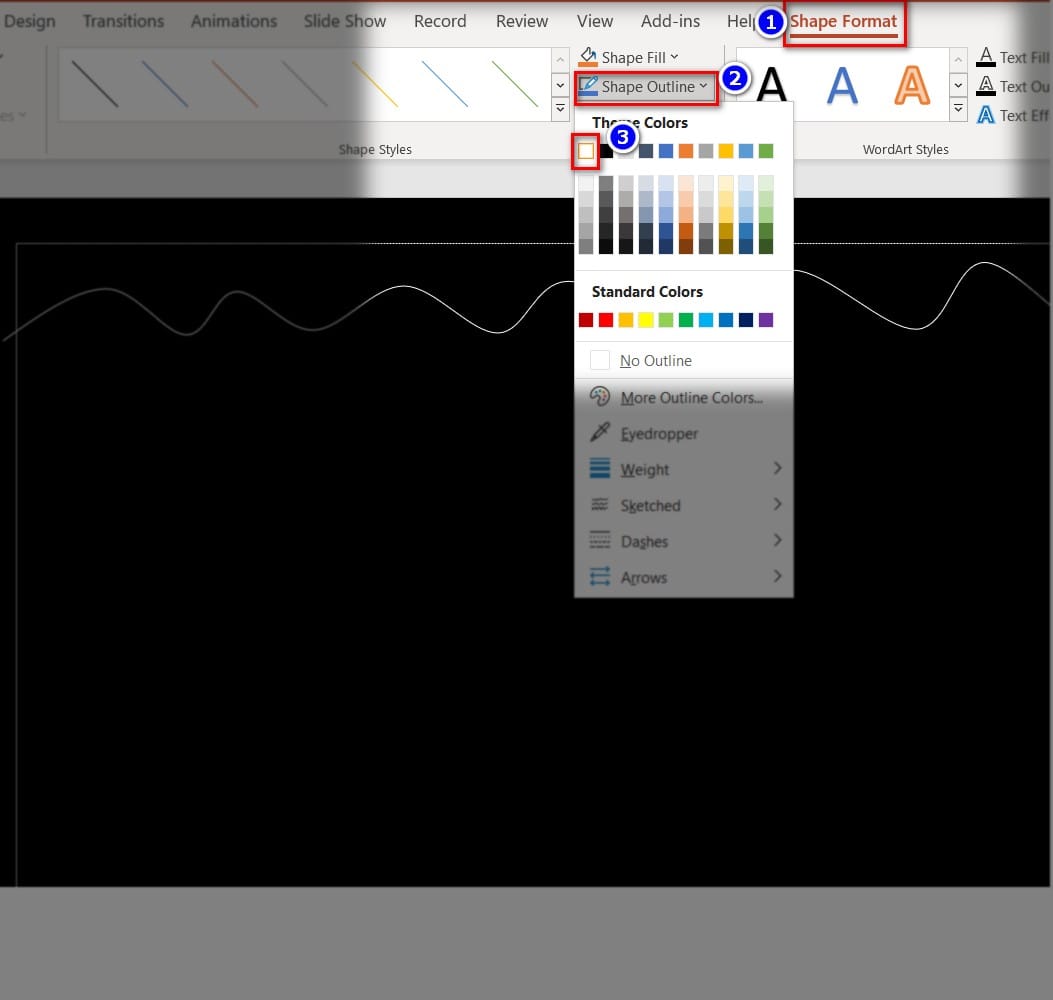Apply the blue WordArt style
1053x1000 pixels.
click(x=842, y=85)
